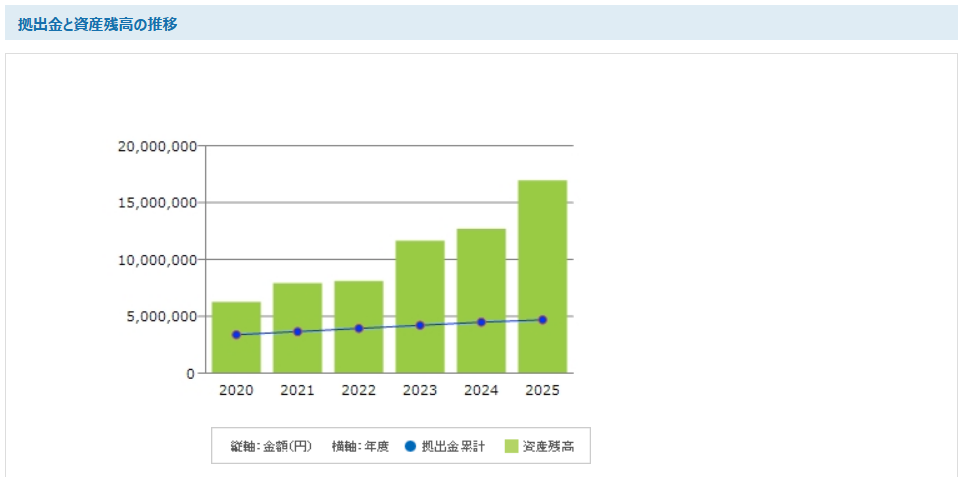The width and height of the screenshot is (961, 477).
Task: Click the 資産残高 legend label
Action: click(548, 446)
